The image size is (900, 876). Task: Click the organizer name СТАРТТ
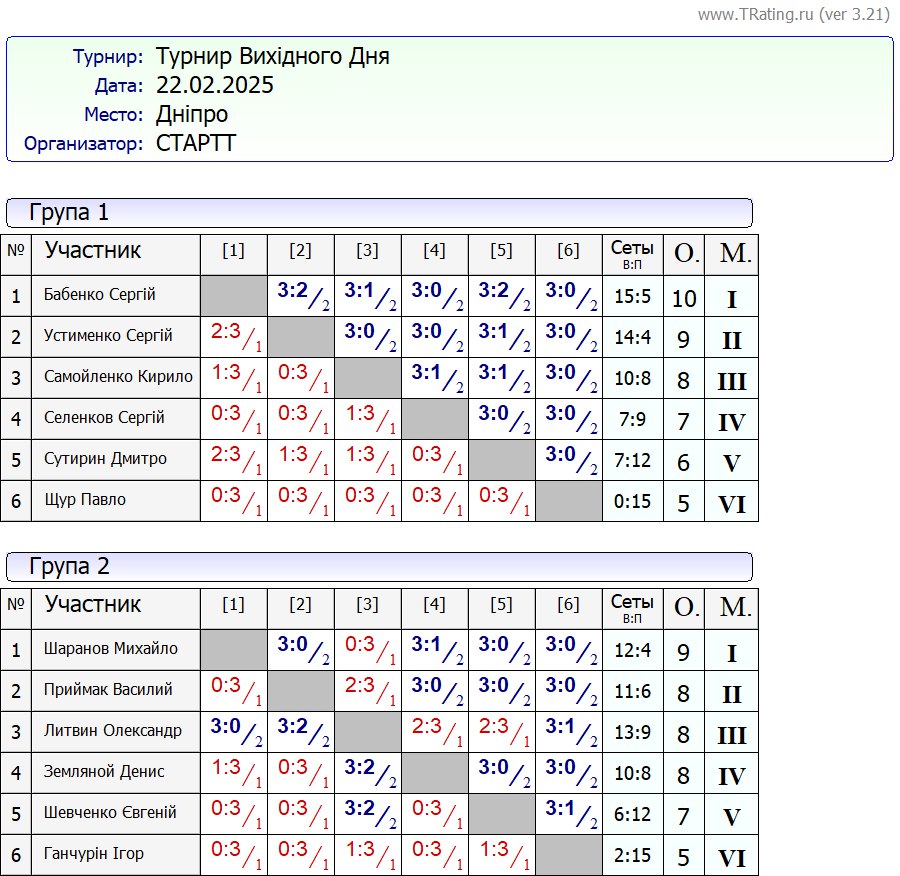(x=196, y=143)
